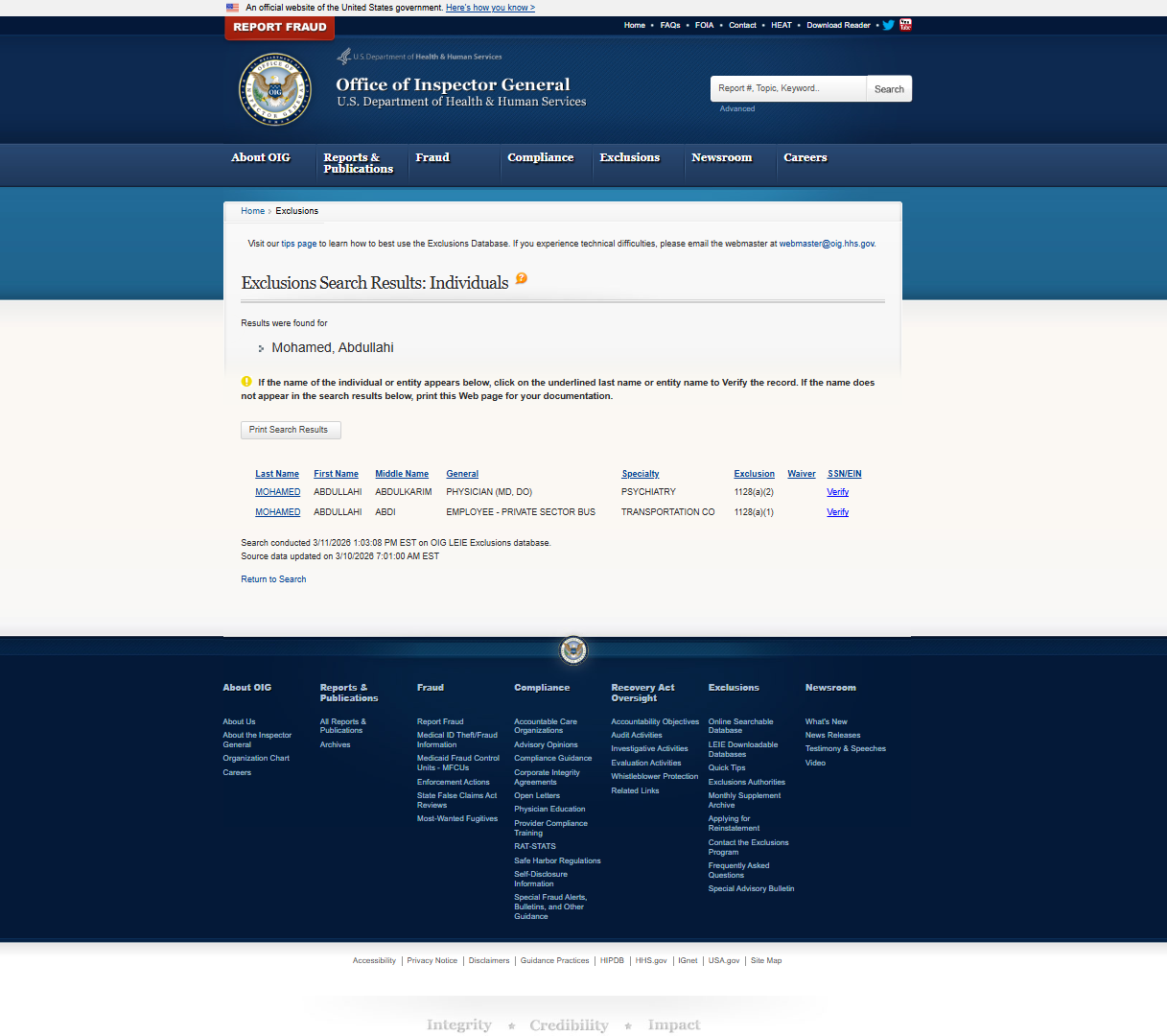This screenshot has height=1036, width=1167.
Task: Open the Reports & Publications menu
Action: point(359,163)
